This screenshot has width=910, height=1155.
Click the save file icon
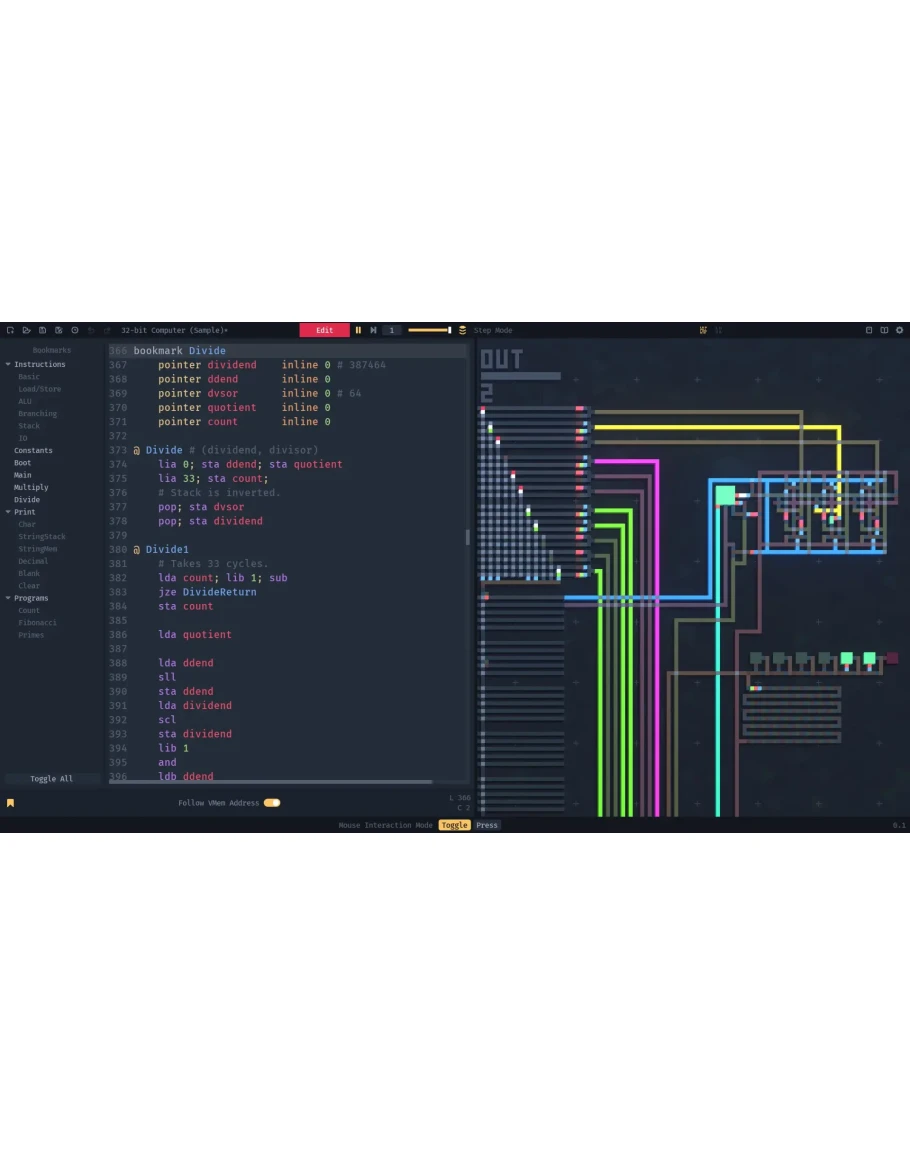43,330
